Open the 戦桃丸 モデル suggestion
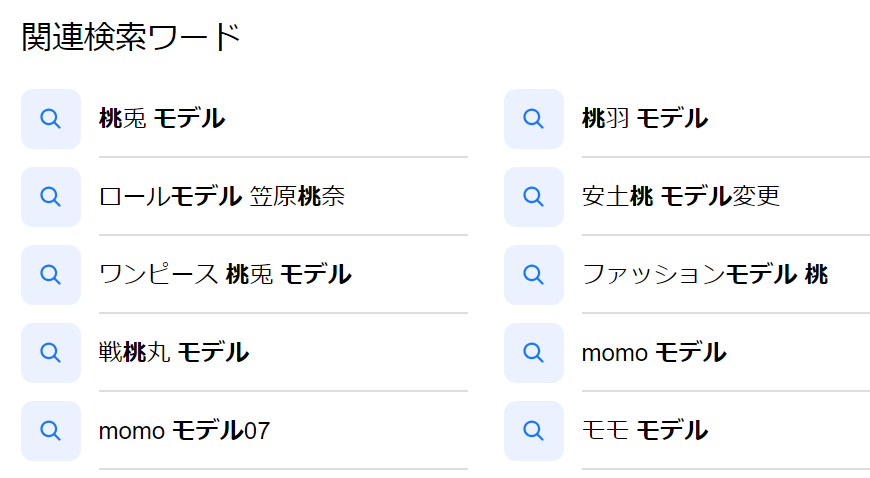 (x=174, y=353)
